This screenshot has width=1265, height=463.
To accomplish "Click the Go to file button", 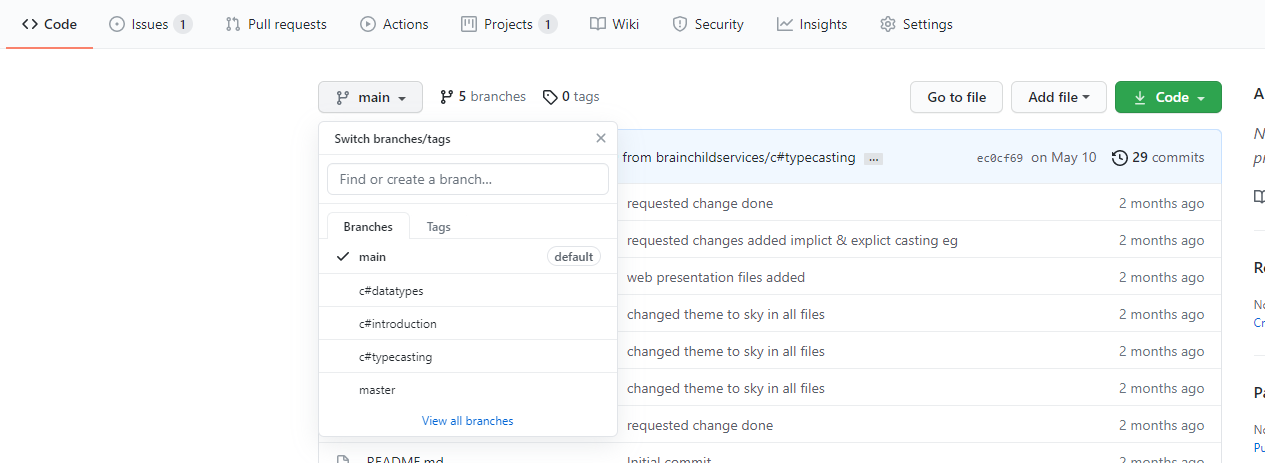I will (956, 97).
